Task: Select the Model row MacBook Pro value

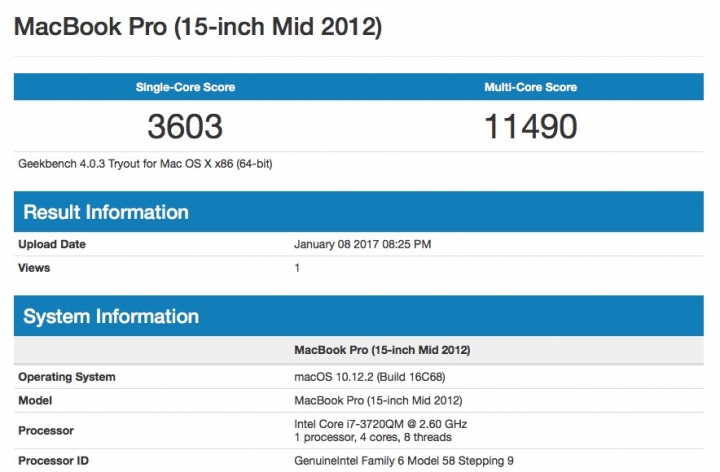Action: 378,400
